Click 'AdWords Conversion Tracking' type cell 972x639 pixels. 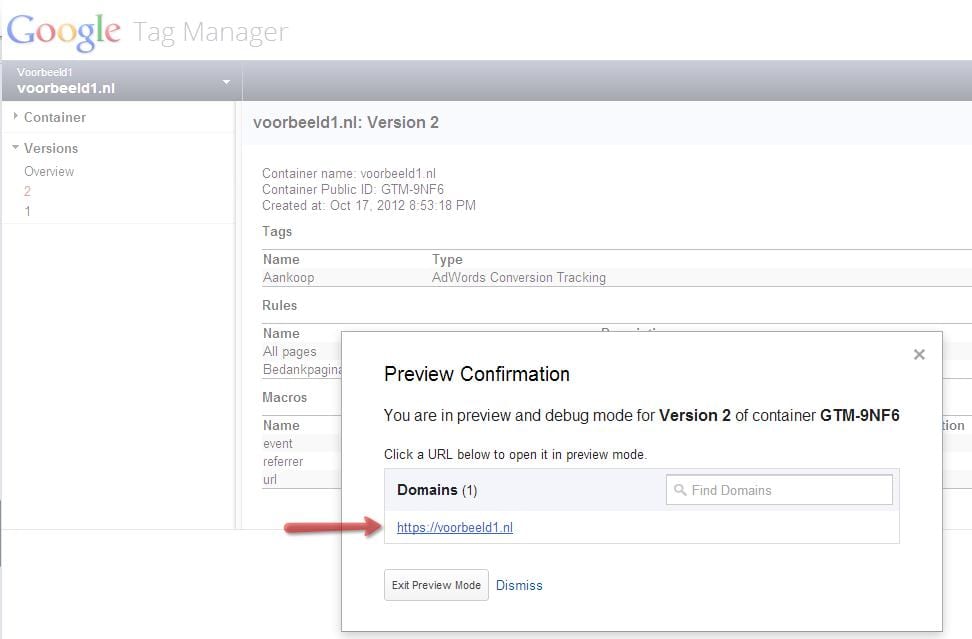[x=519, y=278]
